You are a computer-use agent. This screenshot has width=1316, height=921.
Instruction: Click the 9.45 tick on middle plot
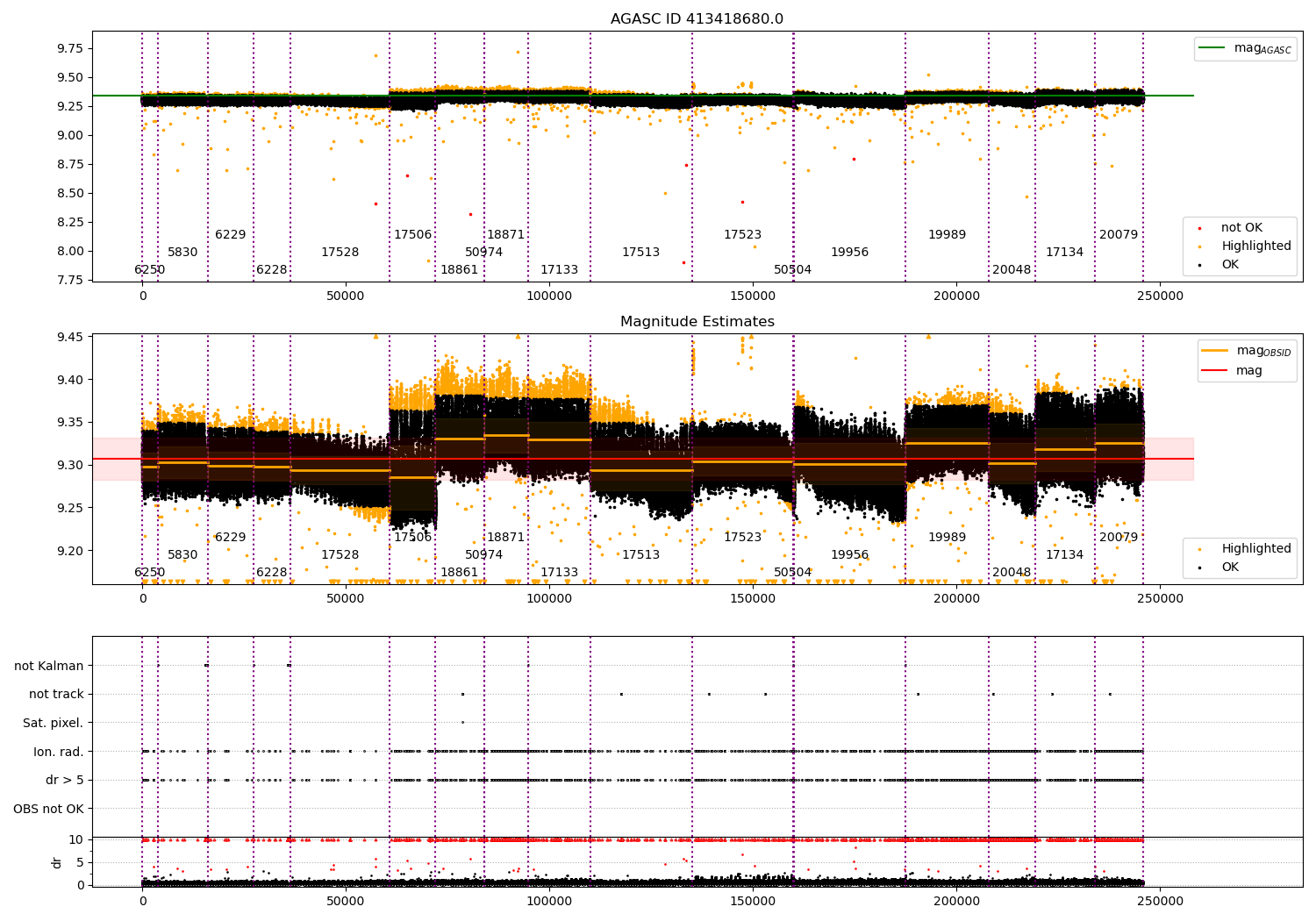tap(69, 337)
